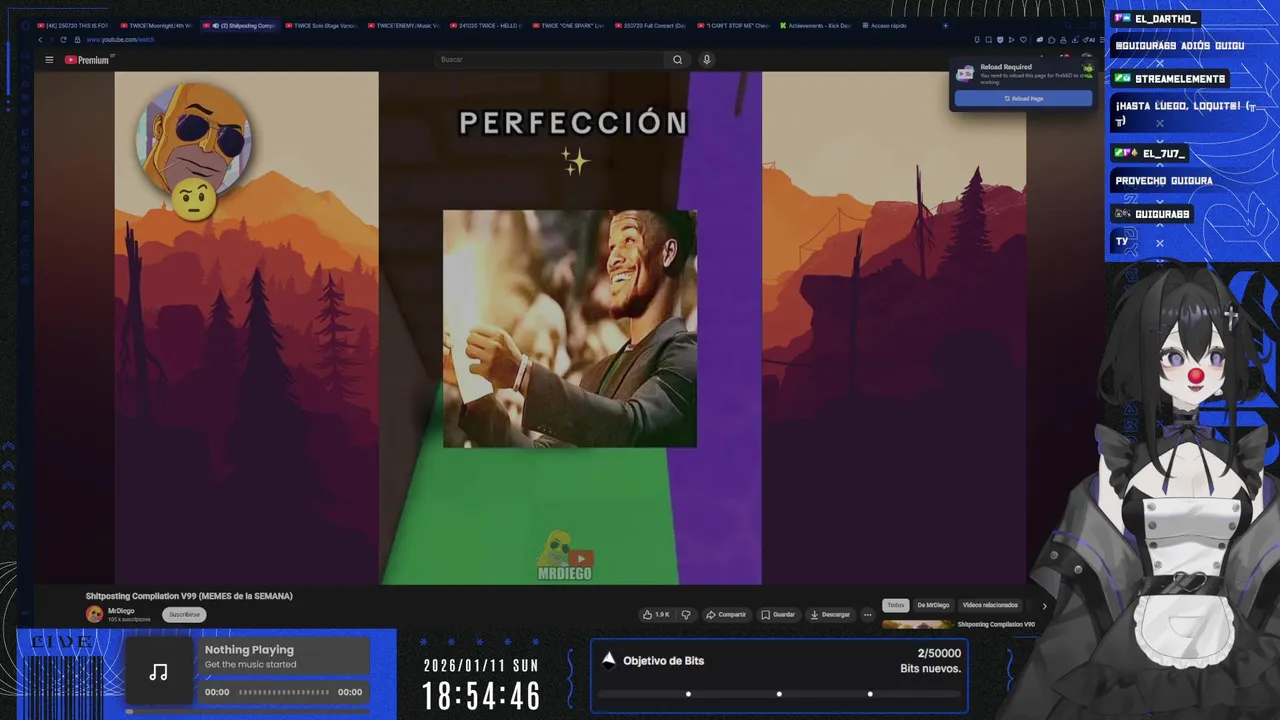This screenshot has width=1280, height=720.
Task: Click the 18:54:46 clock display
Action: click(x=481, y=696)
